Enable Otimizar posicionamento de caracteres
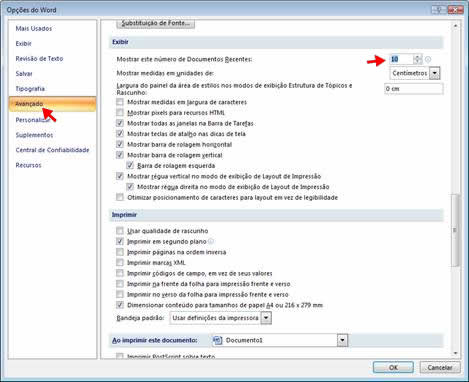Image resolution: width=469 pixels, height=382 pixels. pyautogui.click(x=120, y=197)
